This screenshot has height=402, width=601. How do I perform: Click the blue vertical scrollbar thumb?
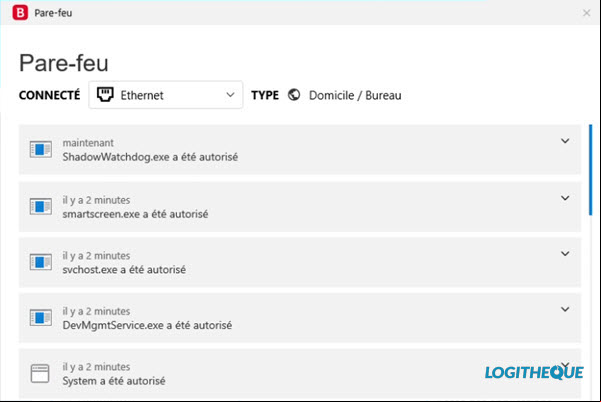(591, 170)
